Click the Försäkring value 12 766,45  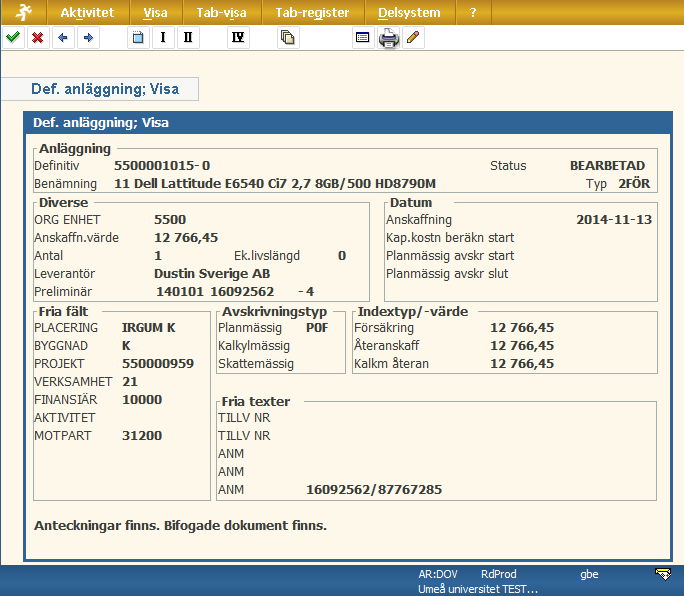pyautogui.click(x=522, y=328)
